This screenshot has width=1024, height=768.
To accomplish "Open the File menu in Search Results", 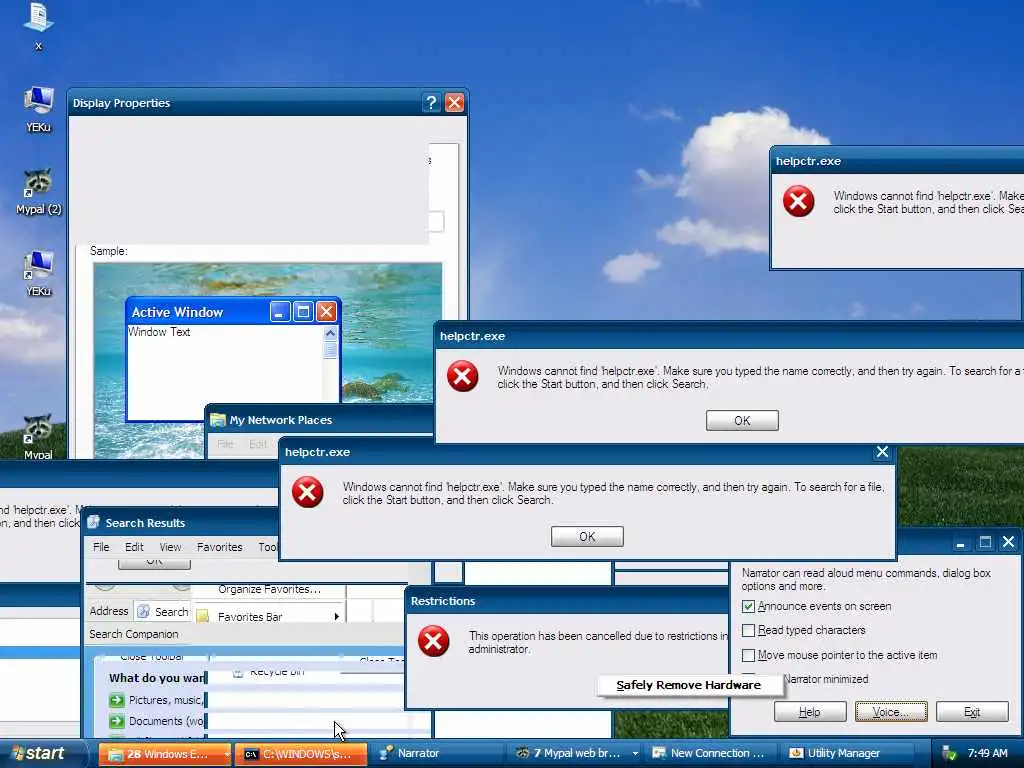I will (101, 547).
